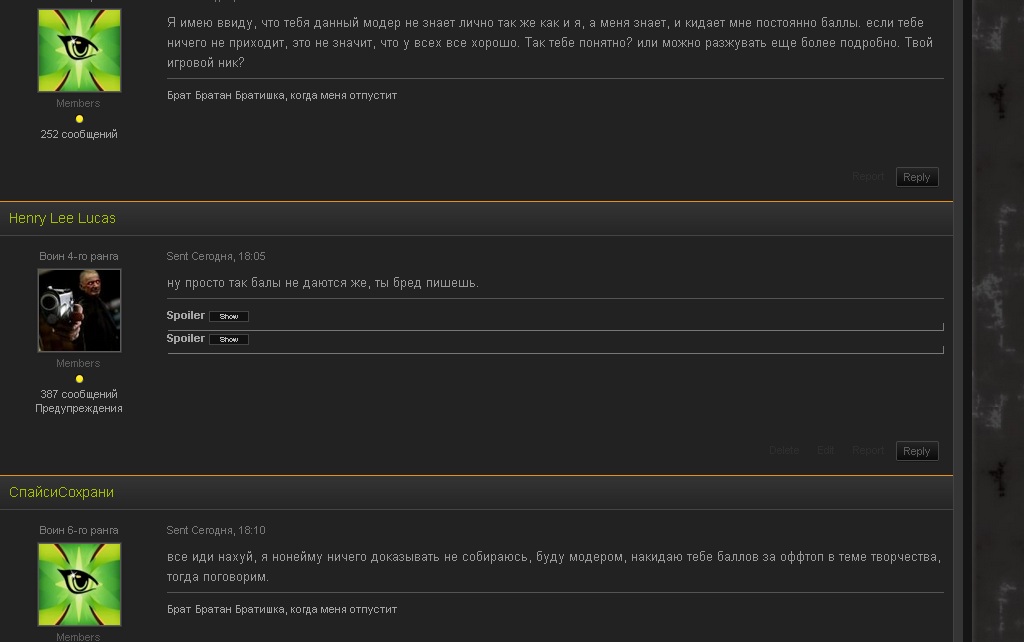Viewport: 1024px width, 642px height.
Task: Report Henry Lee Lucas's 18:05 post
Action: (868, 451)
